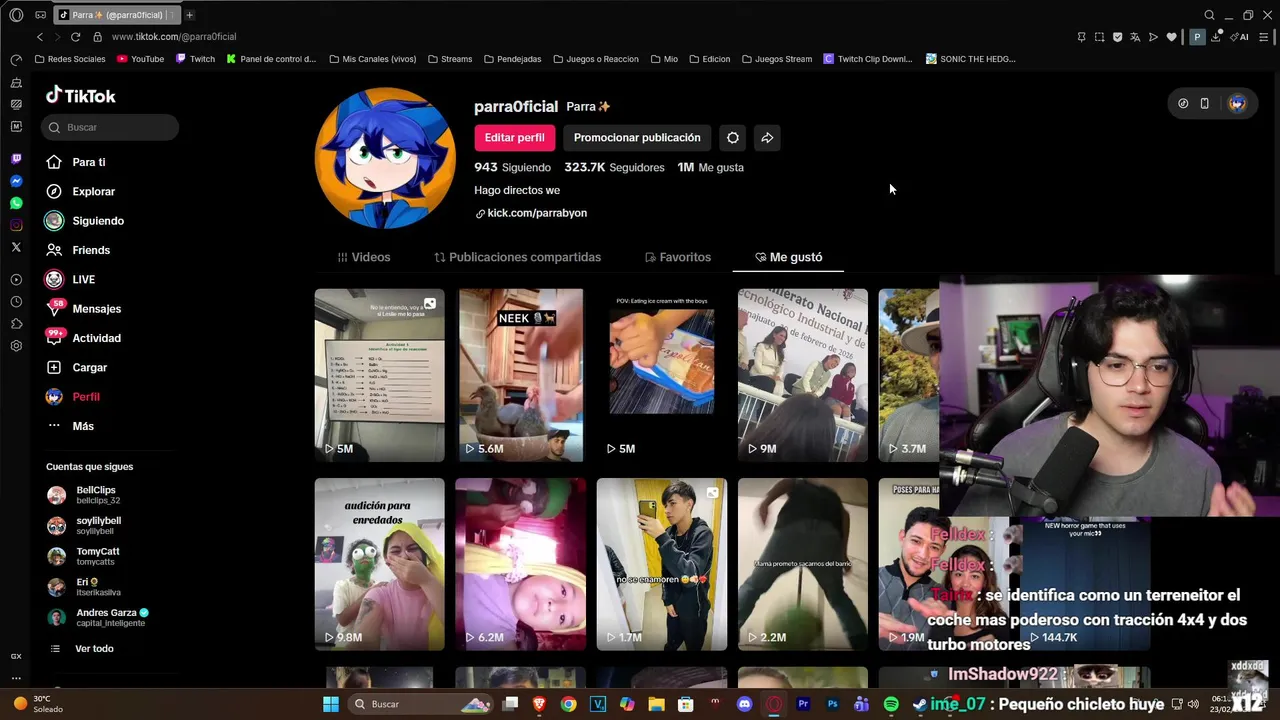Open Edicion bookmarks folder
Viewport: 1280px width, 720px height.
[x=709, y=59]
